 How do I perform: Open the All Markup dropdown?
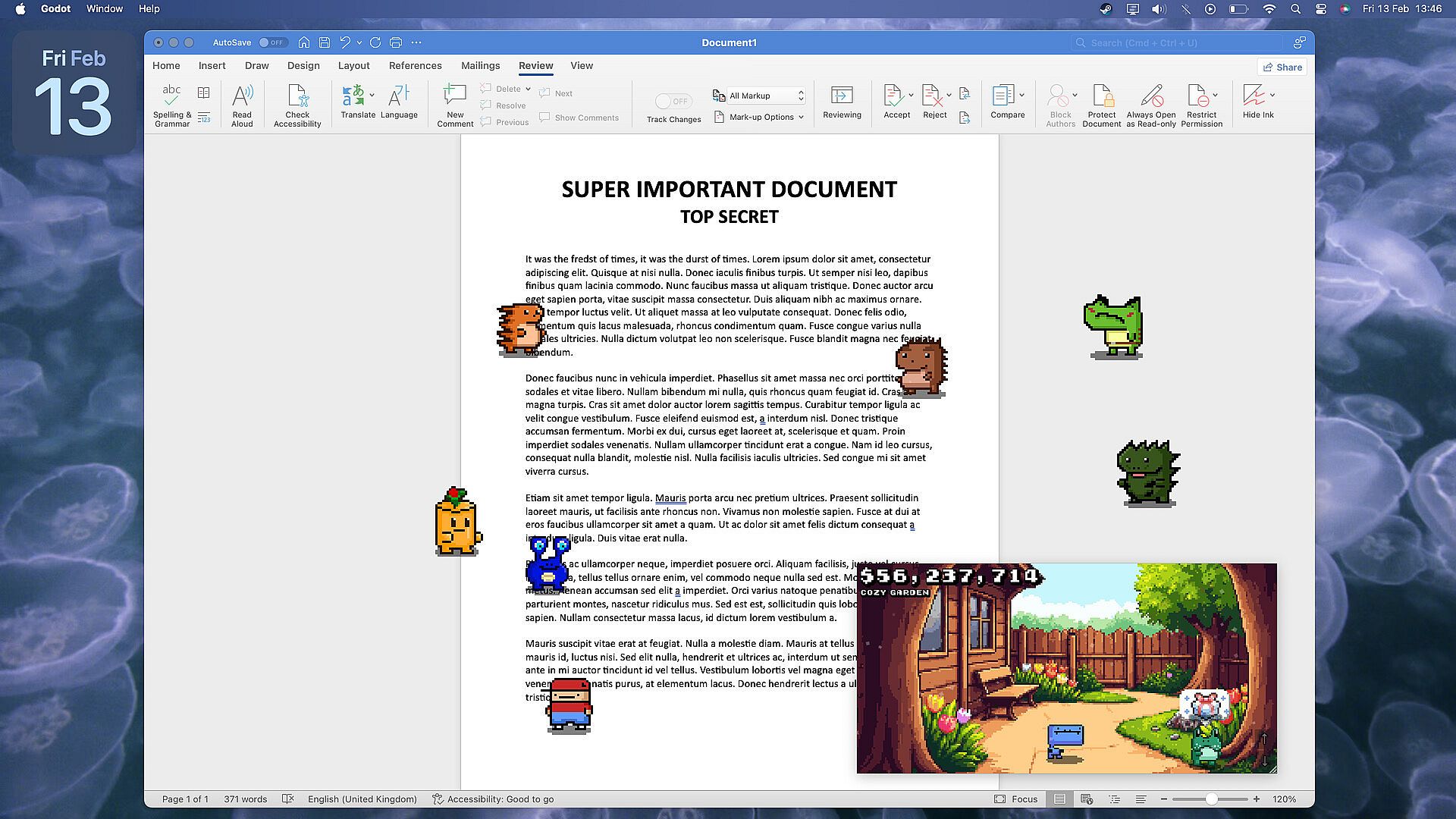coord(764,96)
